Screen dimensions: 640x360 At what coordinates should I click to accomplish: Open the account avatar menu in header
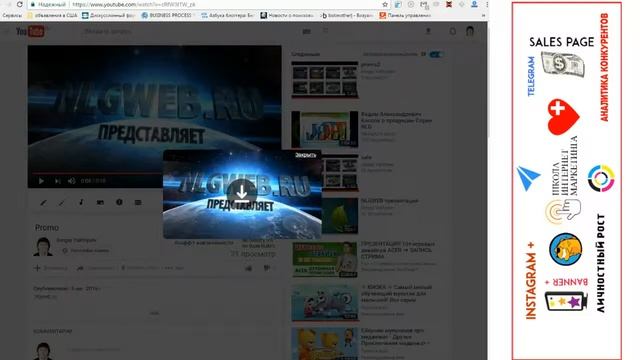click(x=470, y=31)
